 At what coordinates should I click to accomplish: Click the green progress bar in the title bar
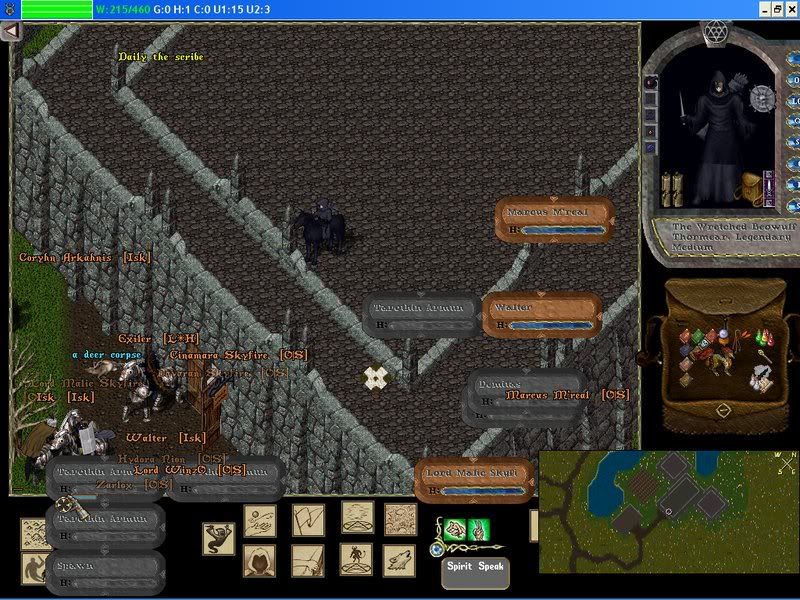point(57,9)
